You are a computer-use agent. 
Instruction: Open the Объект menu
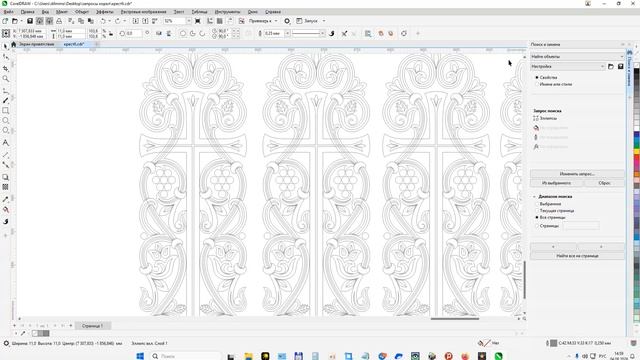point(82,12)
